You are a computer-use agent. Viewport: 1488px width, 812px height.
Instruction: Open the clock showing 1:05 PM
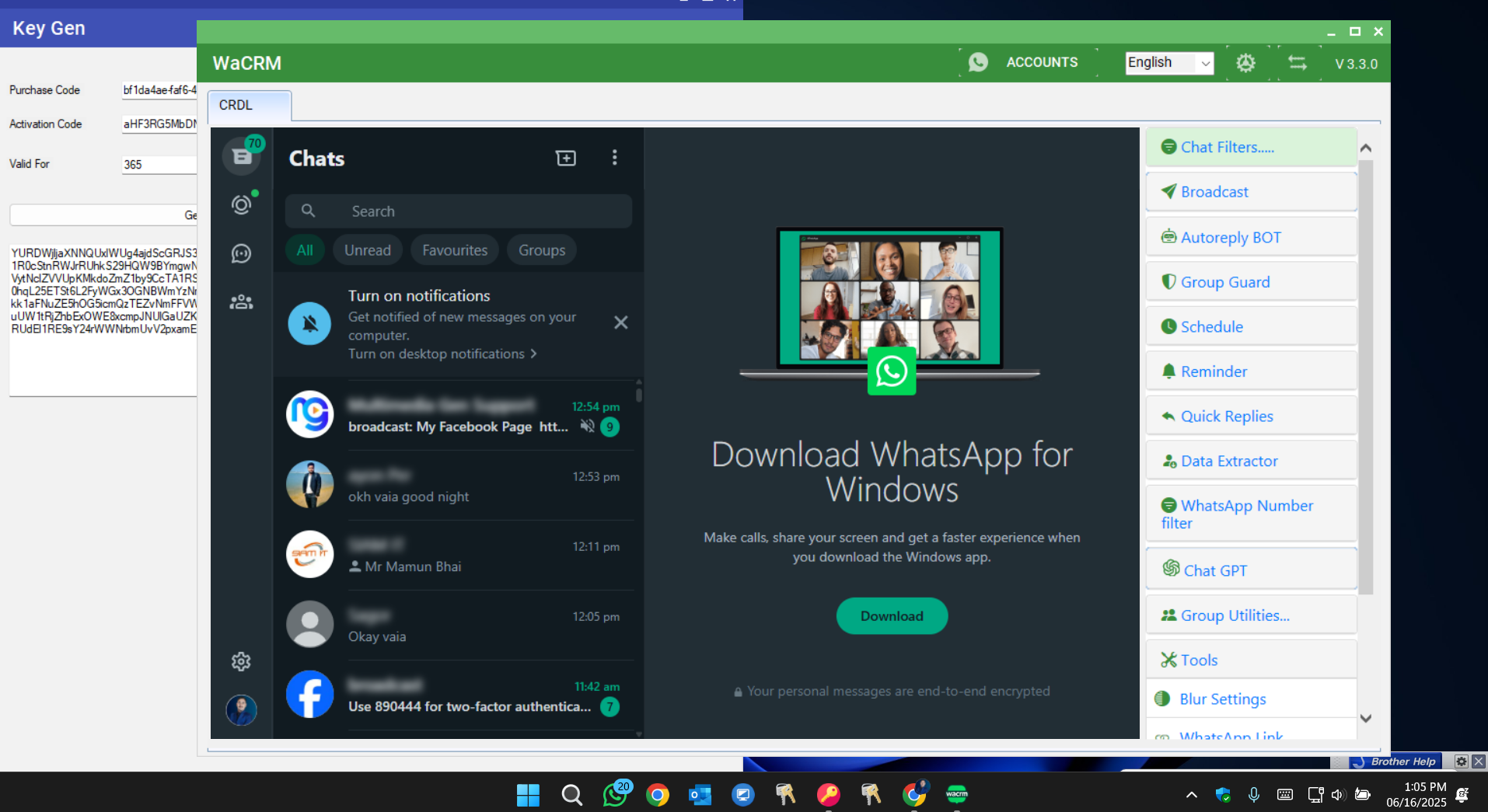tap(1416, 794)
